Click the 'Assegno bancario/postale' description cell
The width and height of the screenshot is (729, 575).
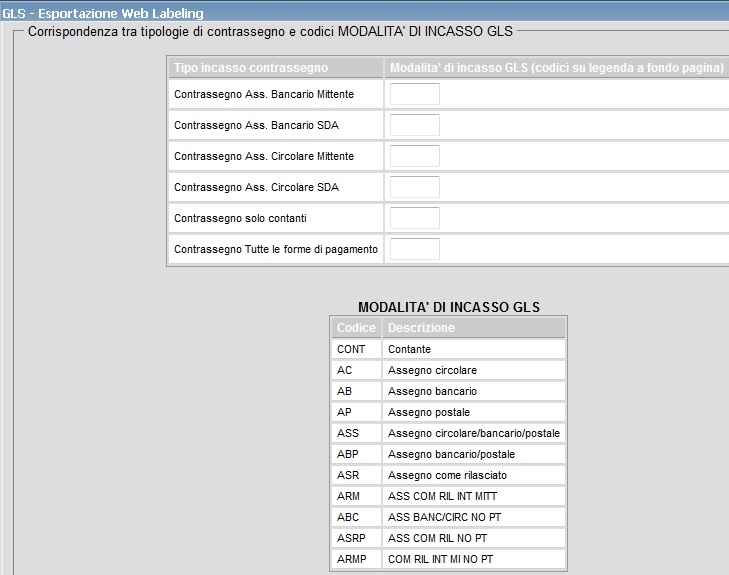[x=474, y=454]
